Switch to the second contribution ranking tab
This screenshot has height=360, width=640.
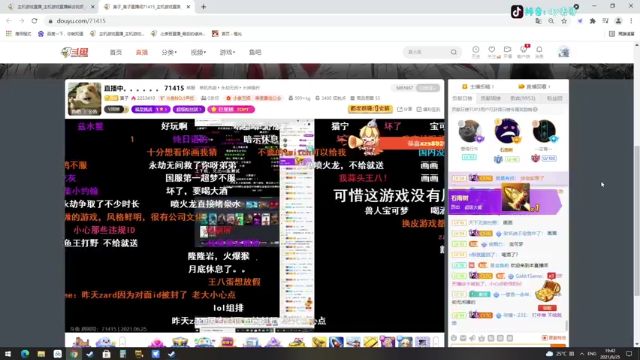(x=490, y=98)
